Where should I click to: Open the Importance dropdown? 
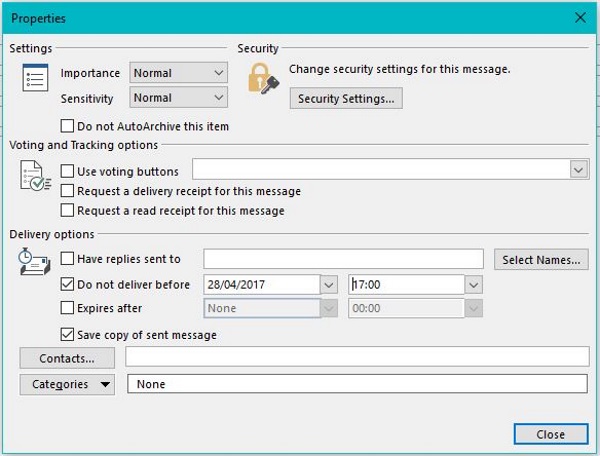179,73
